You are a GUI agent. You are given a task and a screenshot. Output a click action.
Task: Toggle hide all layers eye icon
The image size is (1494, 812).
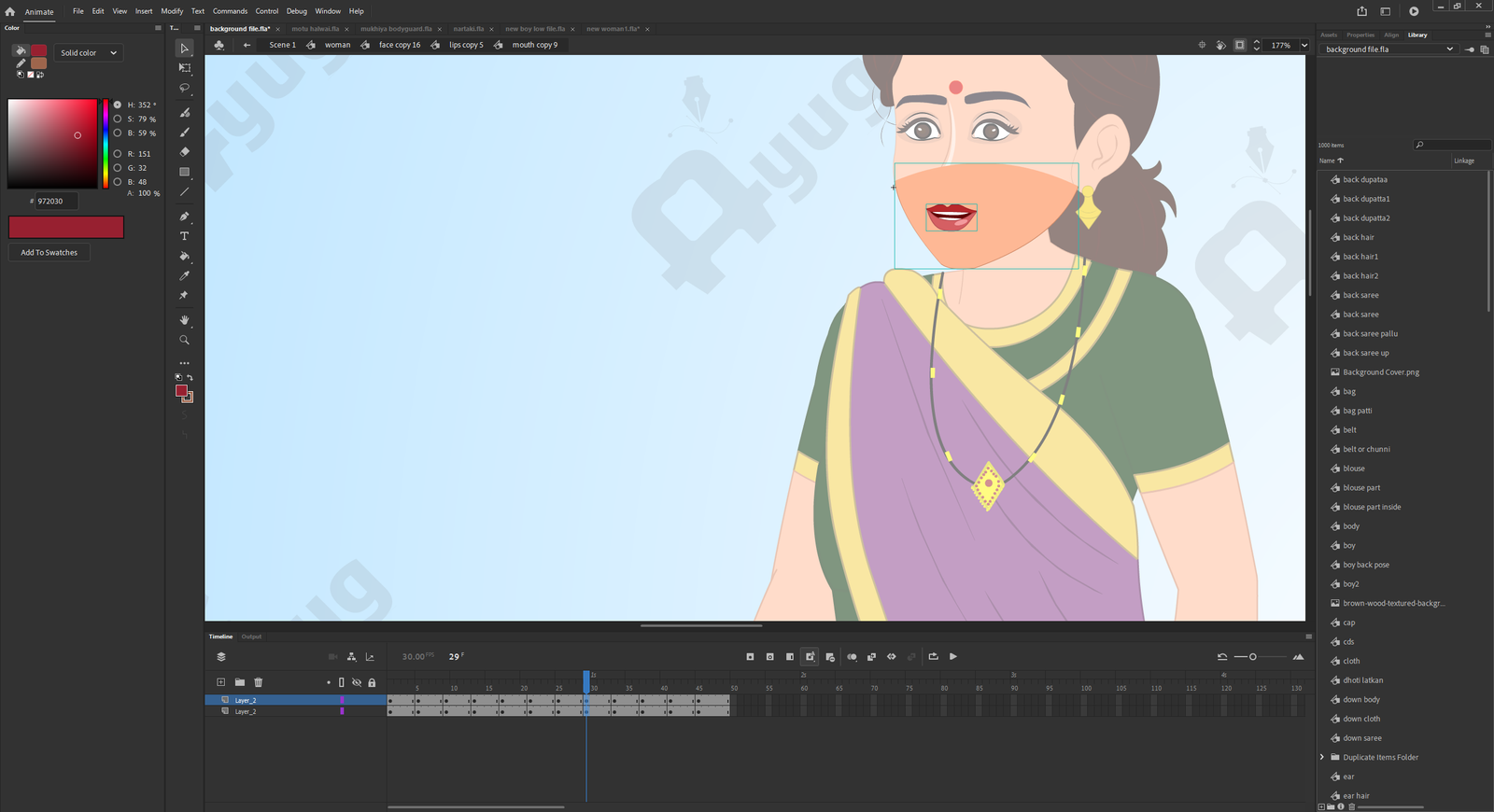pos(357,682)
